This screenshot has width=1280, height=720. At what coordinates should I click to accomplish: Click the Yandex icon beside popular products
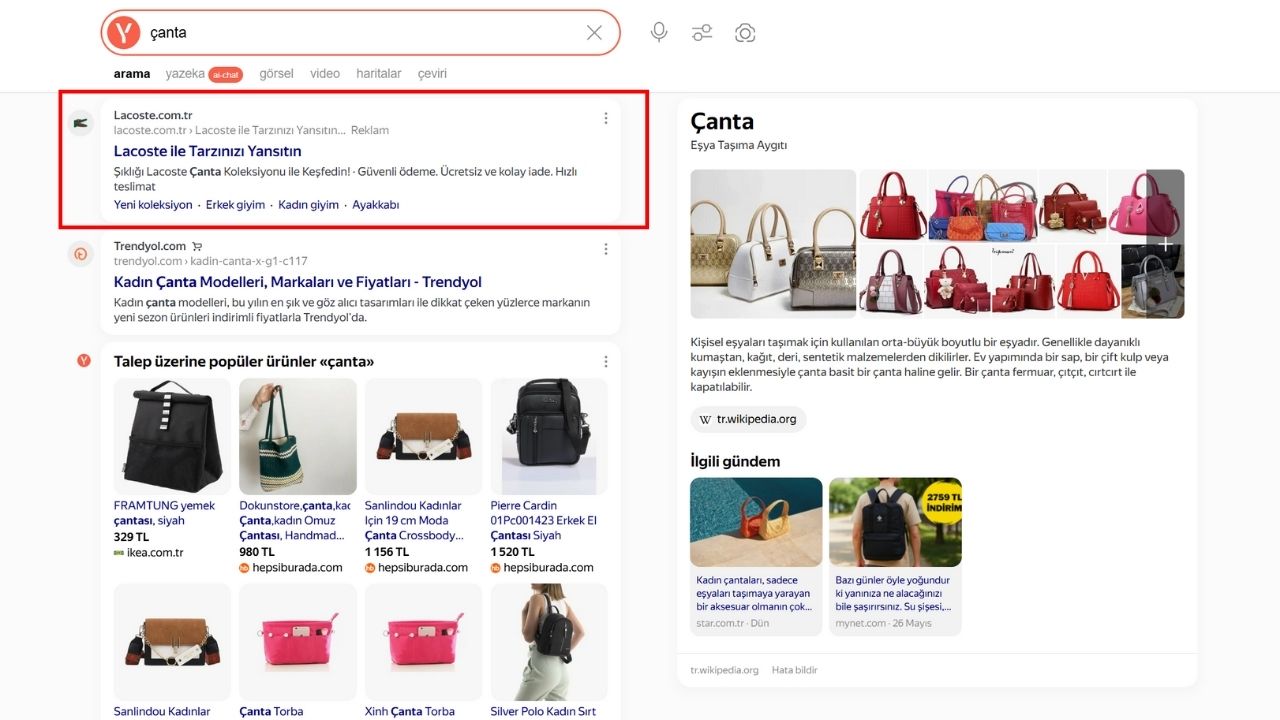[84, 360]
